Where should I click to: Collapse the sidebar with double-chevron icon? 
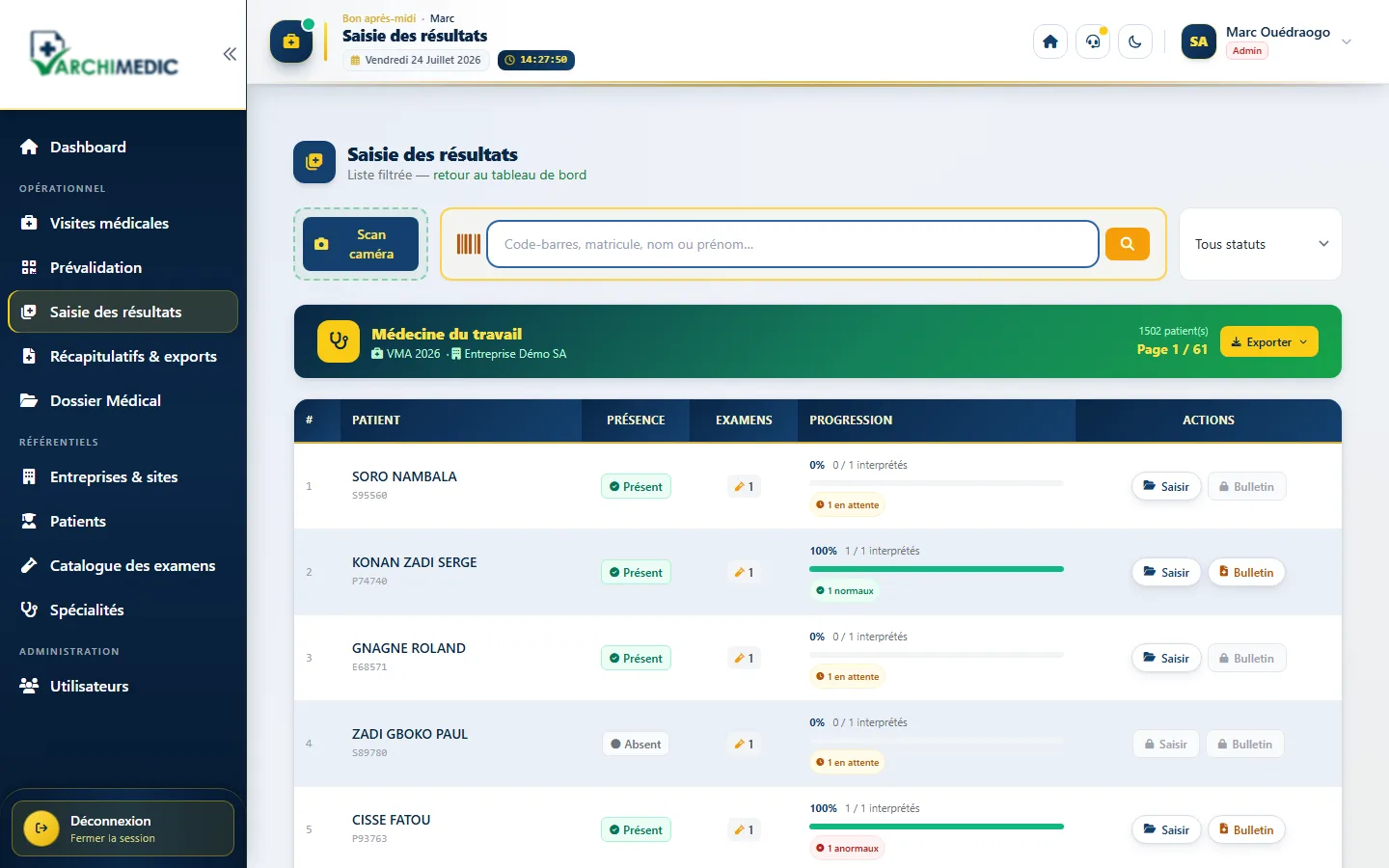pos(230,54)
